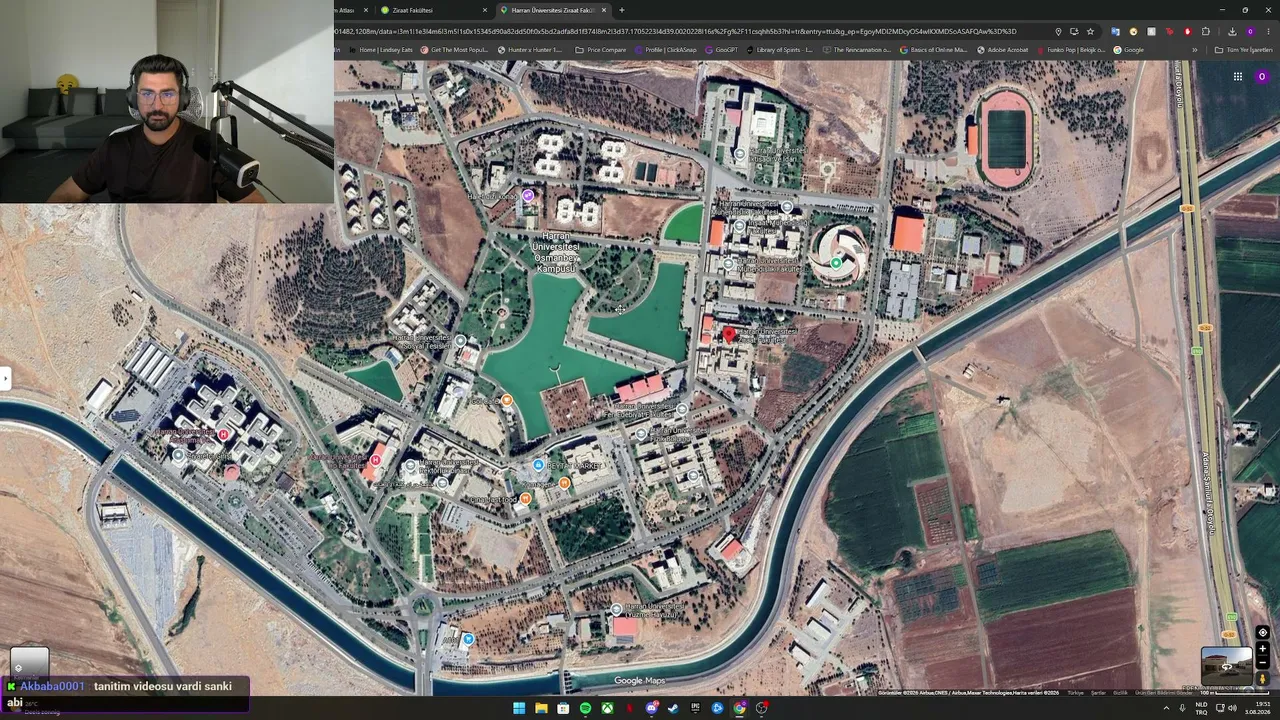This screenshot has height=720, width=1280.
Task: Select the purple Hacı Gazi Konağı pin
Action: click(528, 196)
